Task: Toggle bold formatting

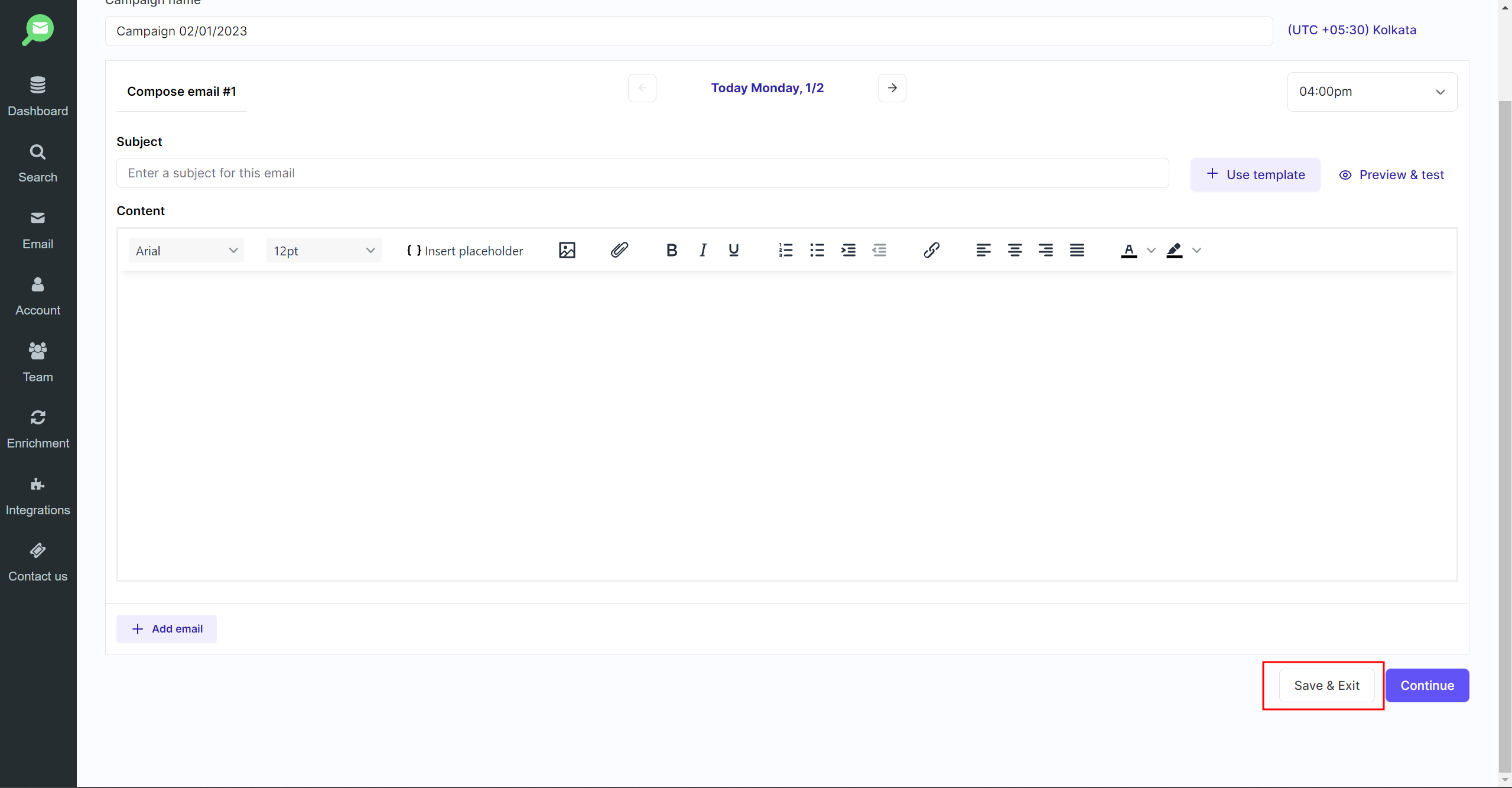Action: (x=671, y=250)
